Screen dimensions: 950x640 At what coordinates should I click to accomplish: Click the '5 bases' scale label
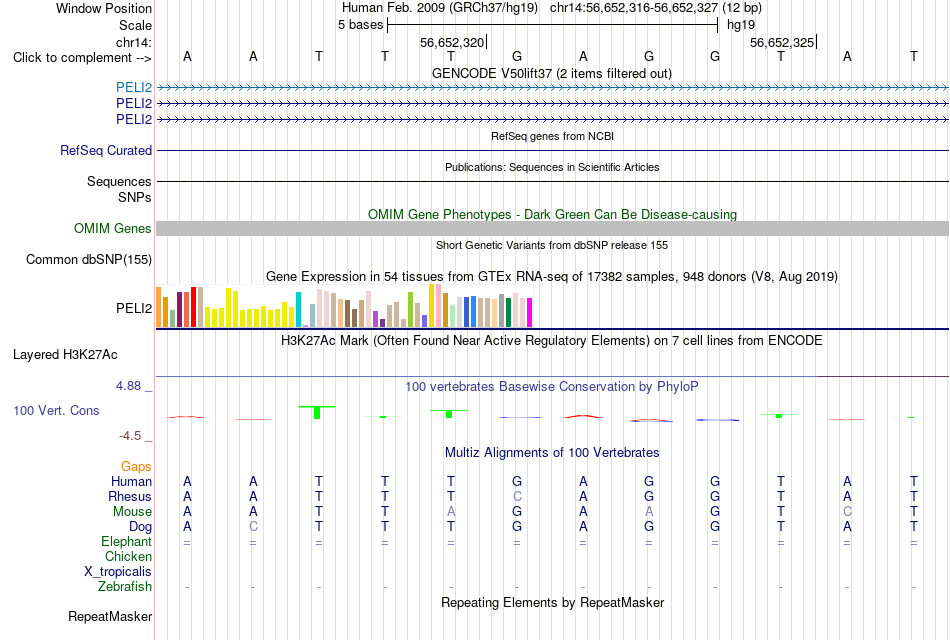tap(360, 25)
